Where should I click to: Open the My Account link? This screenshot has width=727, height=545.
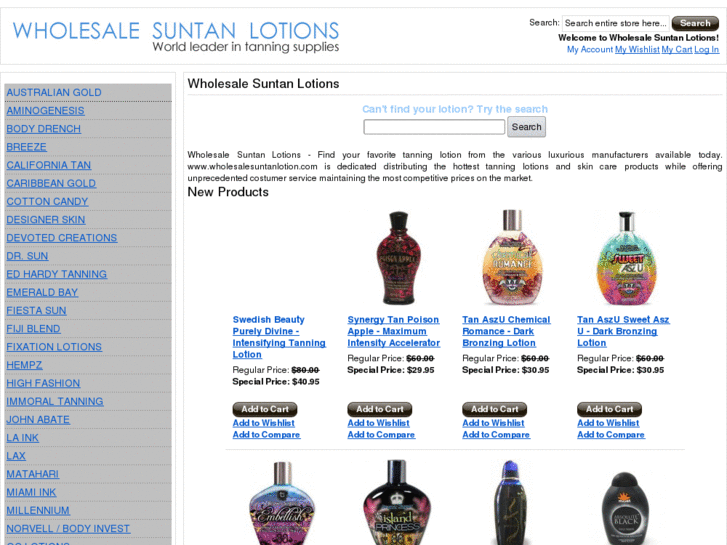coord(590,50)
